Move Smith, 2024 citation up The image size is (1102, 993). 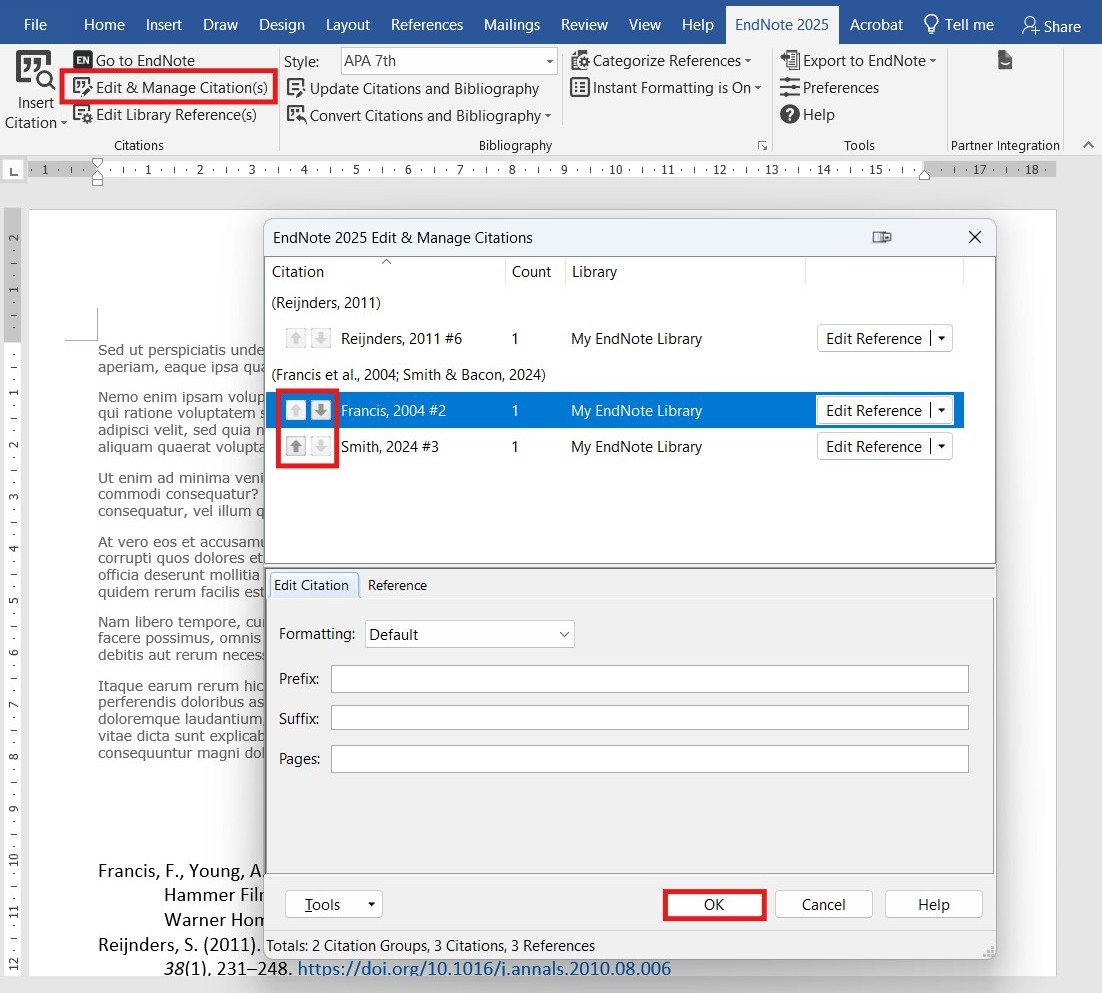pyautogui.click(x=296, y=446)
